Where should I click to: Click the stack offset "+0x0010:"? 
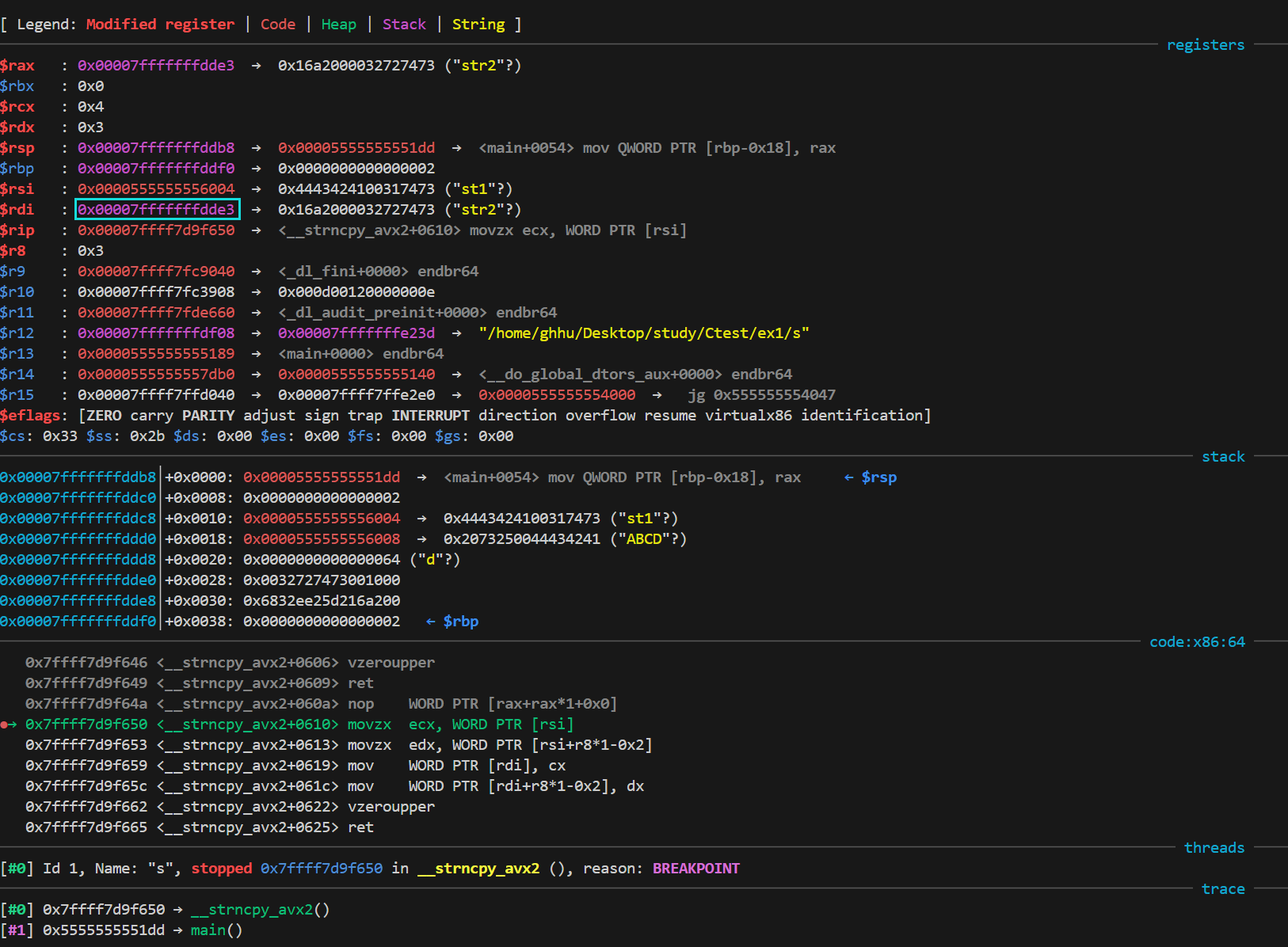[200, 519]
